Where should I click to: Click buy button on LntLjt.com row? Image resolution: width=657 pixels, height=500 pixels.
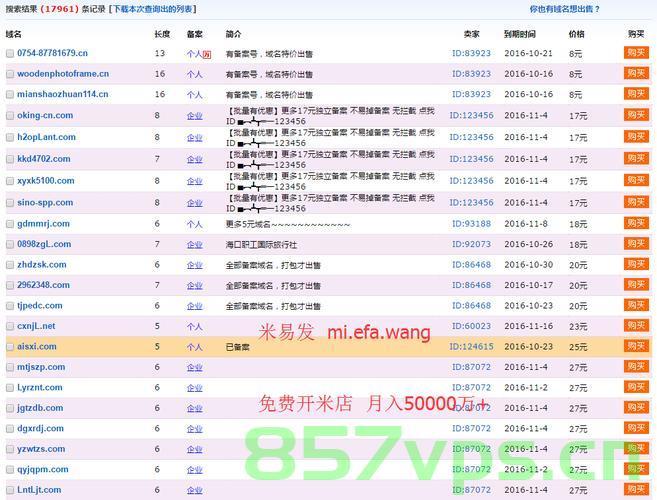(x=636, y=490)
